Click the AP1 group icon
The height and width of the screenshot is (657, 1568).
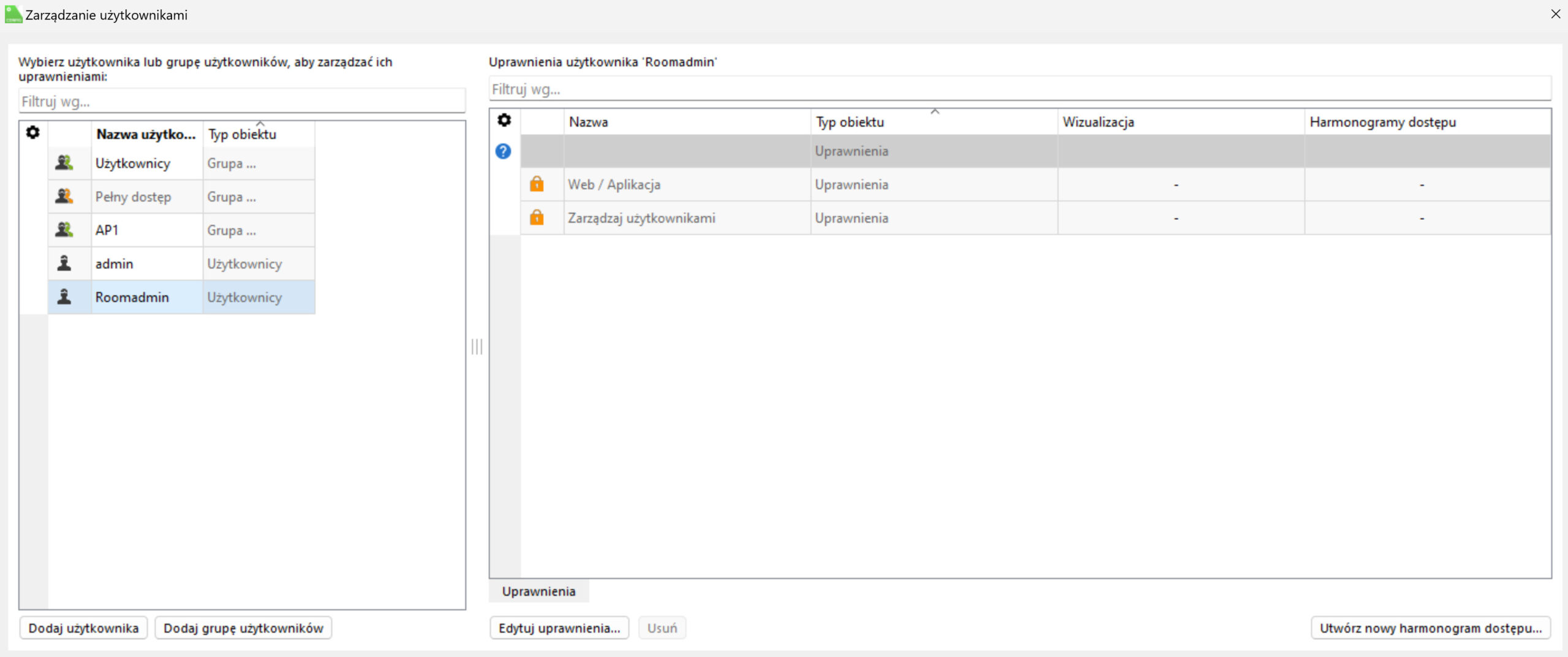point(64,230)
